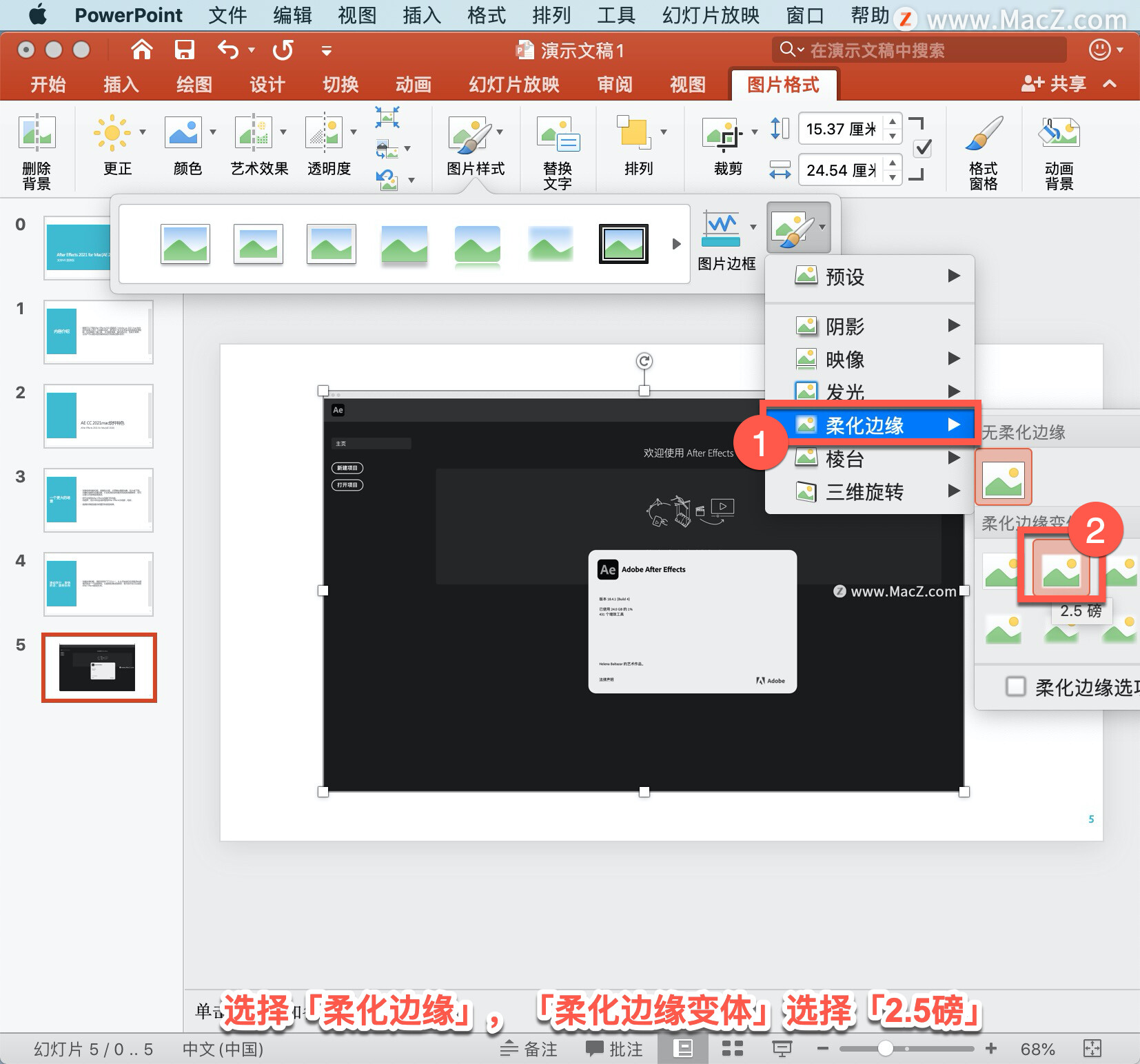Click the Crop (裁剪) icon
The width and height of the screenshot is (1140, 1064).
(723, 134)
